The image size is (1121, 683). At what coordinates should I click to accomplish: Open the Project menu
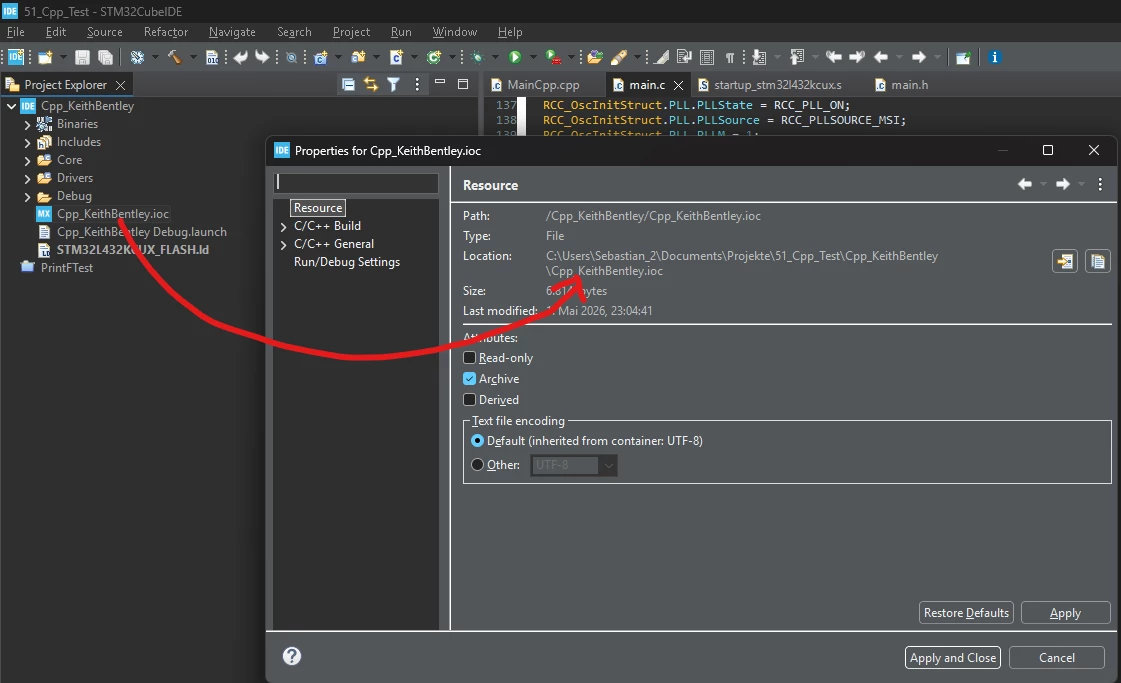(351, 32)
